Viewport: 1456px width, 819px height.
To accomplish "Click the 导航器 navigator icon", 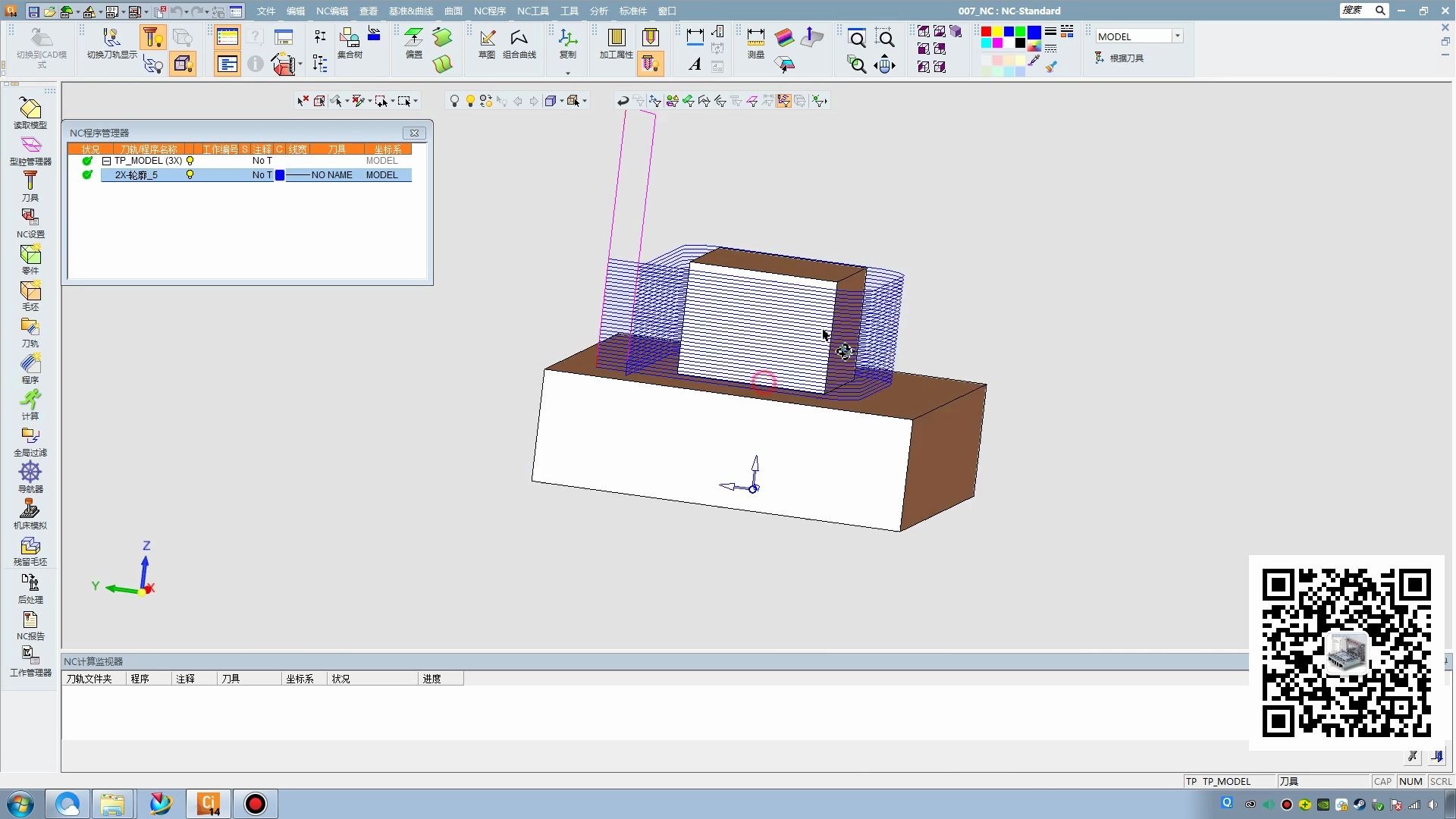I will [x=30, y=475].
